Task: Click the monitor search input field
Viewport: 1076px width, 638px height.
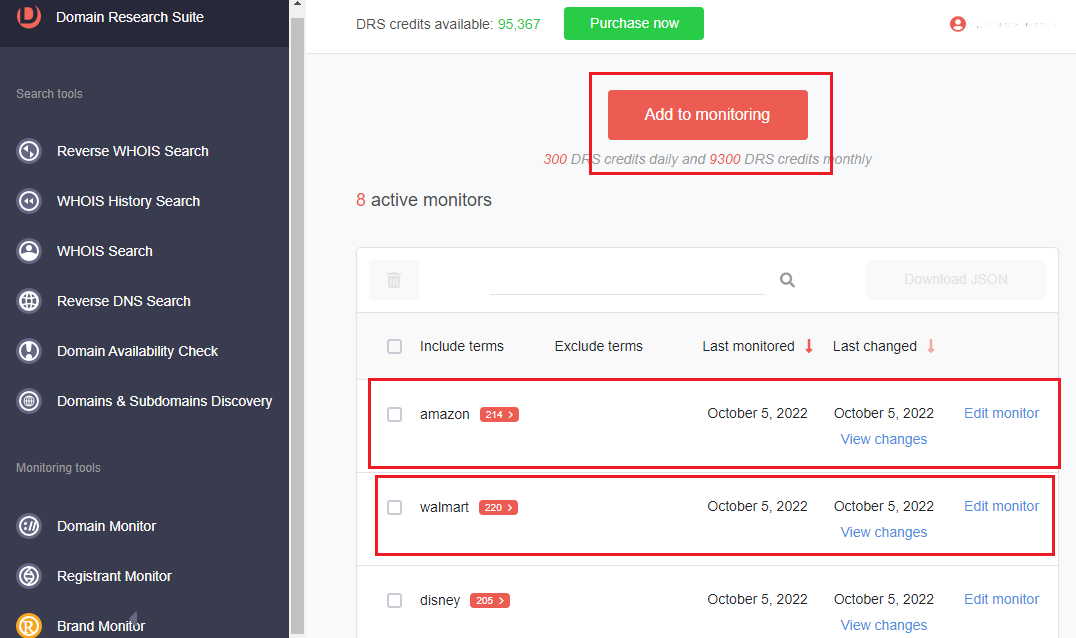Action: (x=627, y=280)
